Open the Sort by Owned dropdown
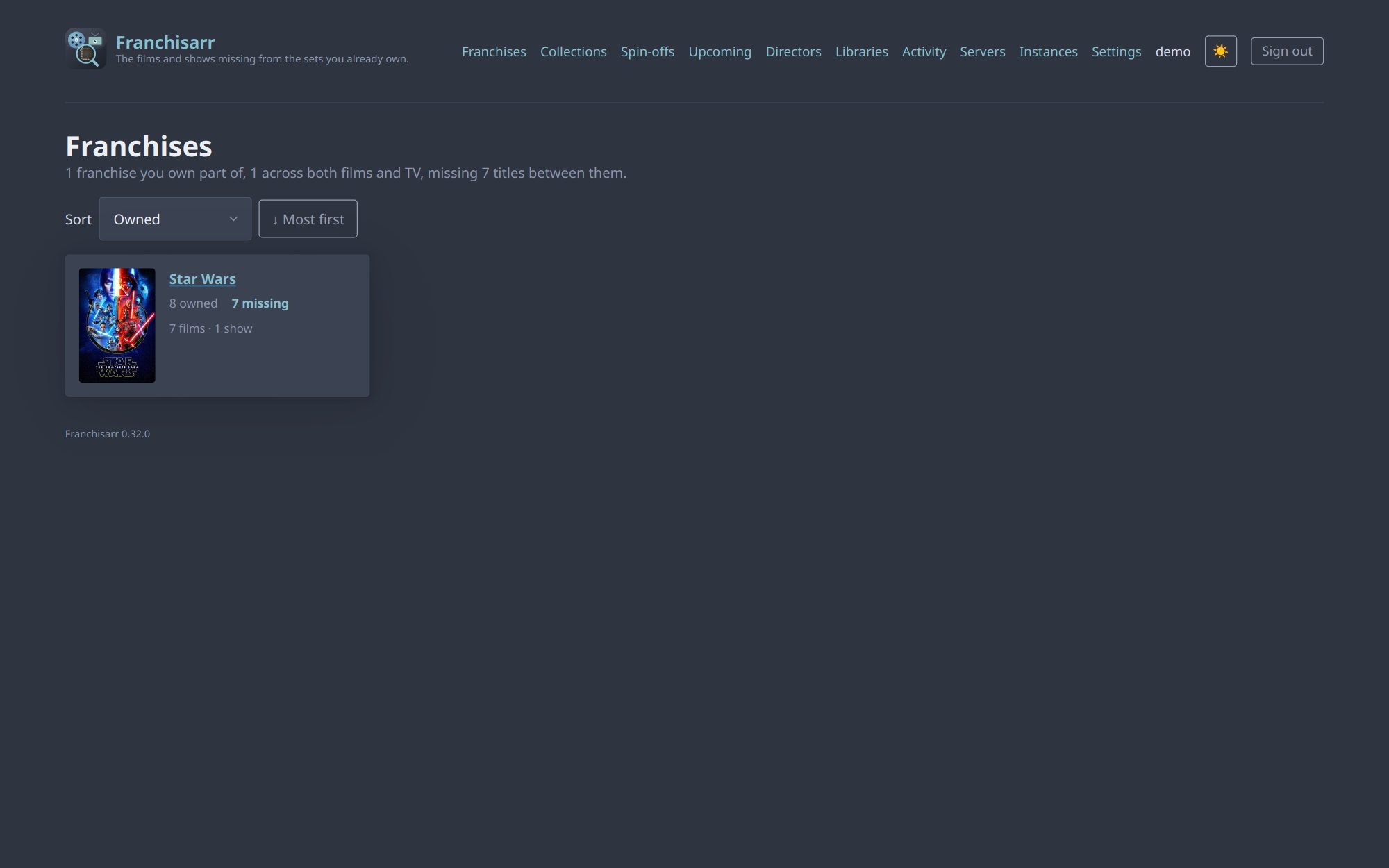Viewport: 1389px width, 868px height. (x=175, y=219)
